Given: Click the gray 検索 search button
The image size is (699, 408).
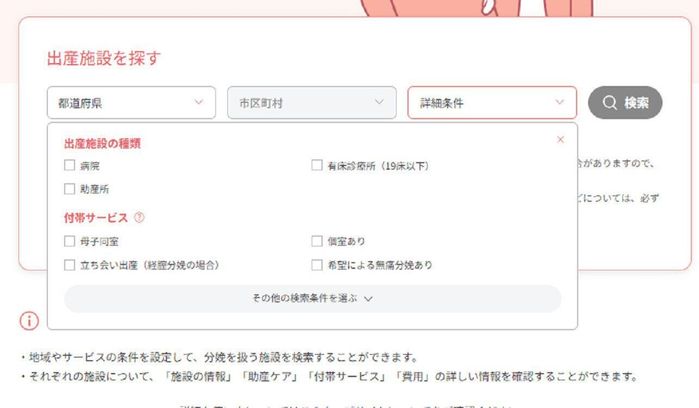Looking at the screenshot, I should (625, 103).
